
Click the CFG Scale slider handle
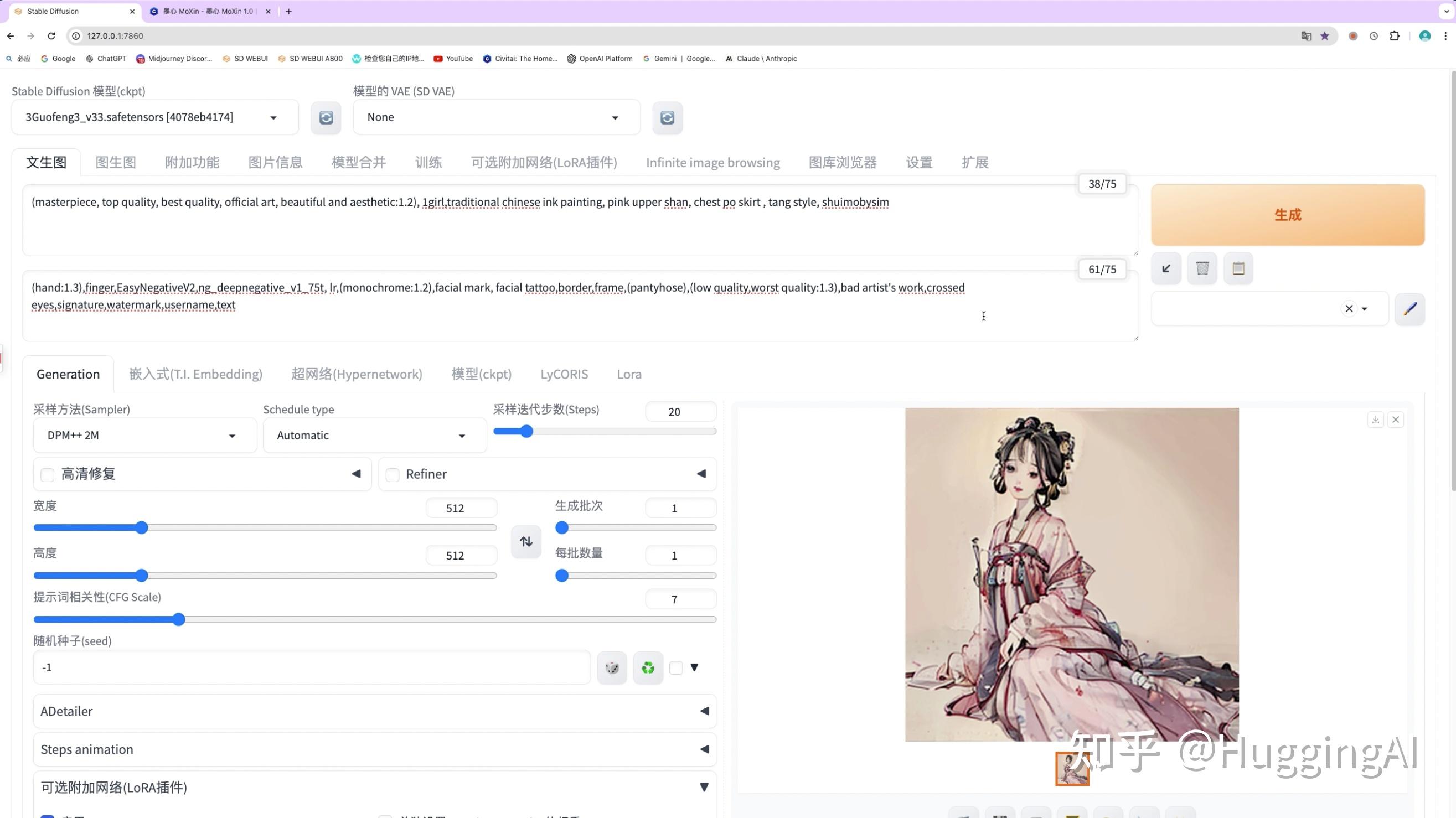(x=179, y=619)
